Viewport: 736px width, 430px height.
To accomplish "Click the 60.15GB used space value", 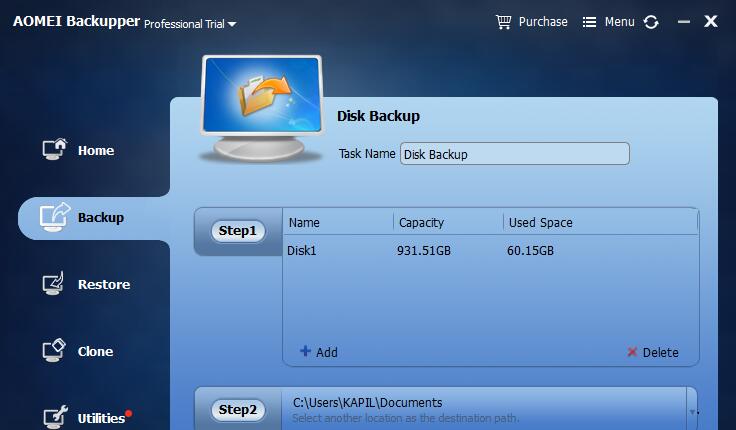I will 530,251.
